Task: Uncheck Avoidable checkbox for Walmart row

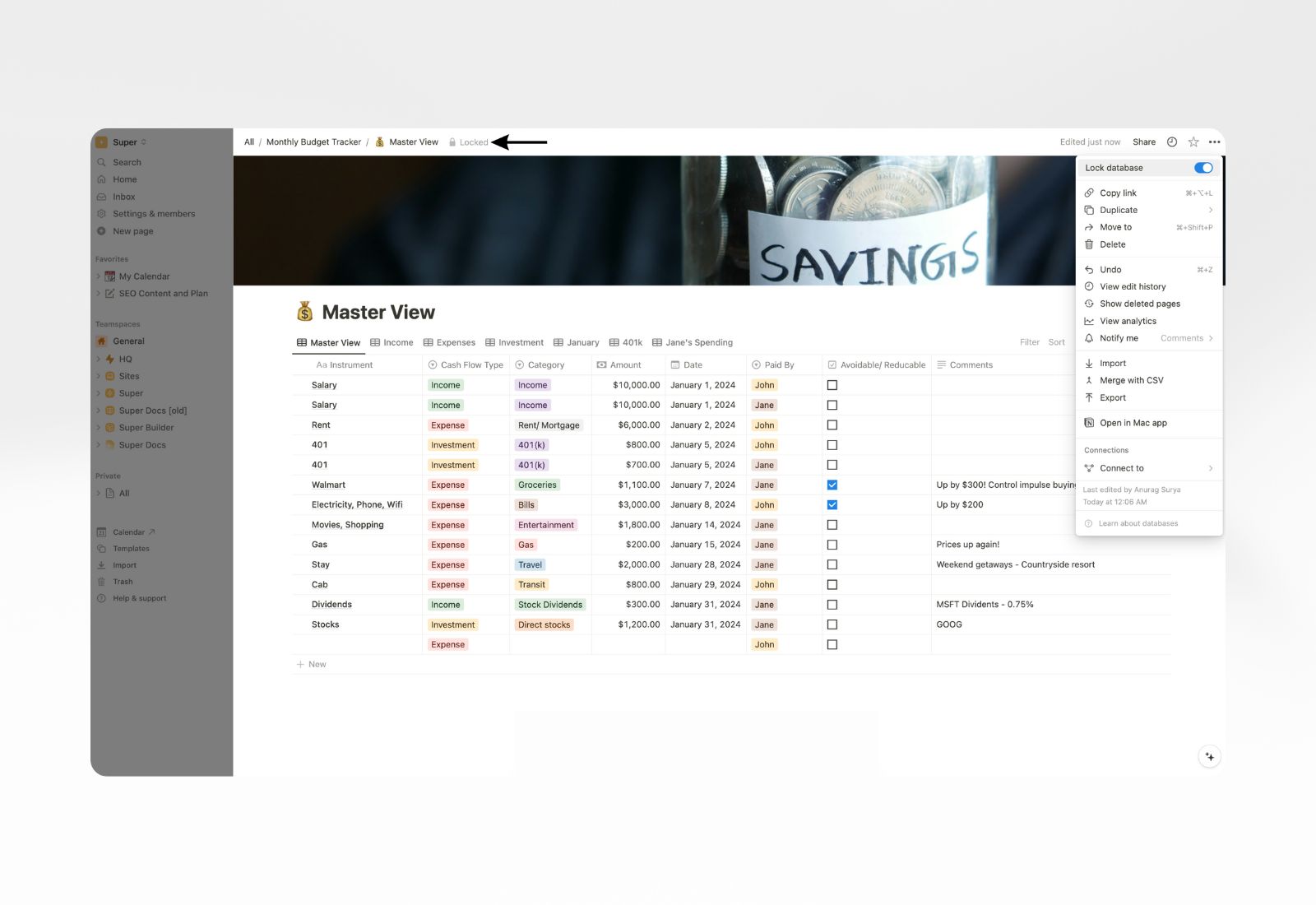Action: [x=832, y=485]
